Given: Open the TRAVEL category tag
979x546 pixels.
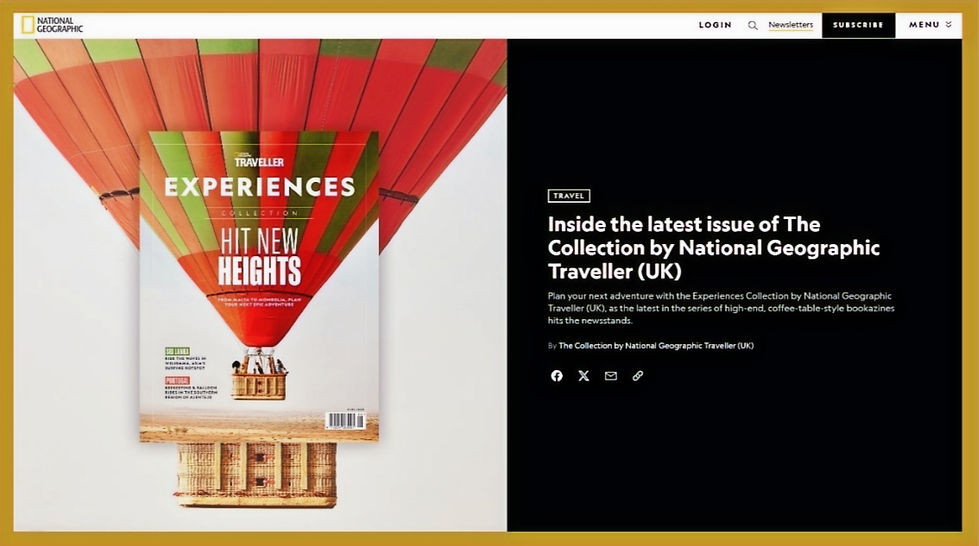Looking at the screenshot, I should 569,196.
